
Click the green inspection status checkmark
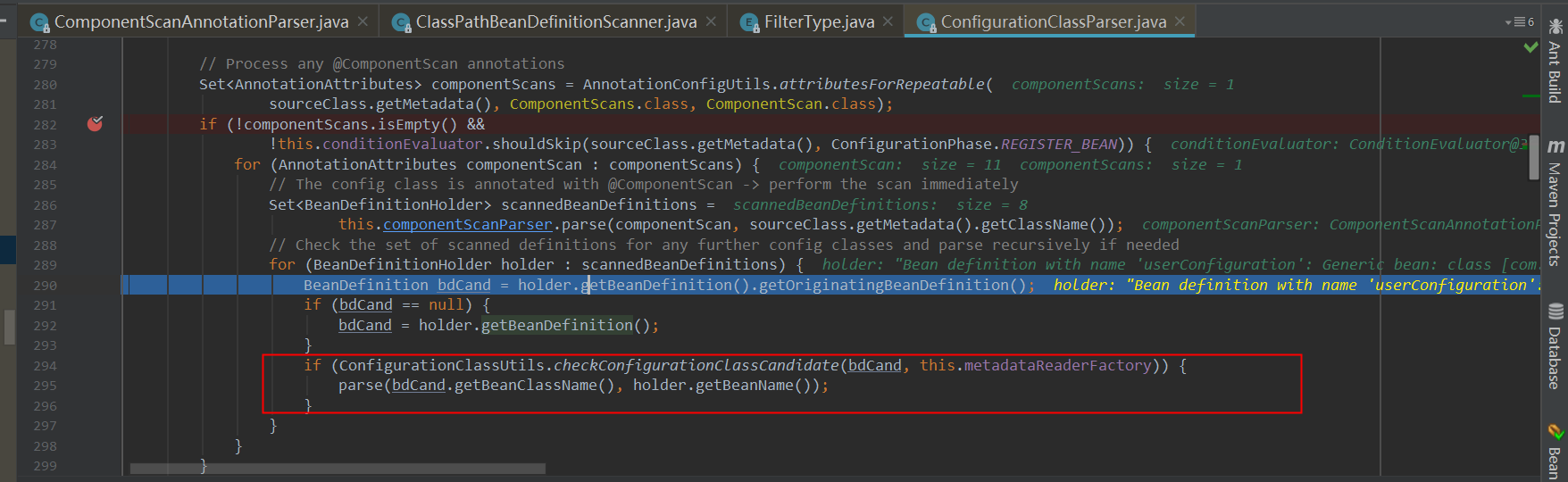[x=1530, y=46]
